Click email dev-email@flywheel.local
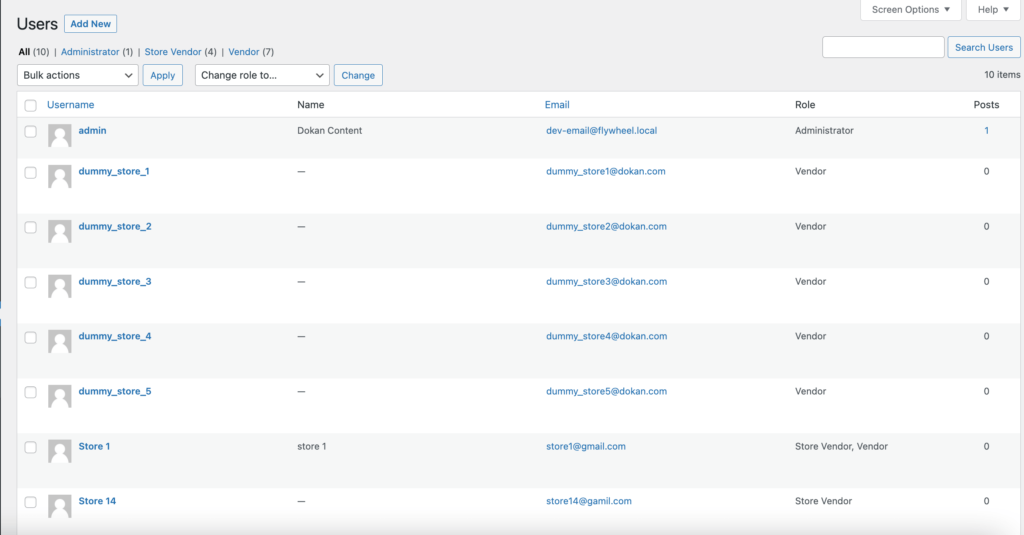 (601, 131)
